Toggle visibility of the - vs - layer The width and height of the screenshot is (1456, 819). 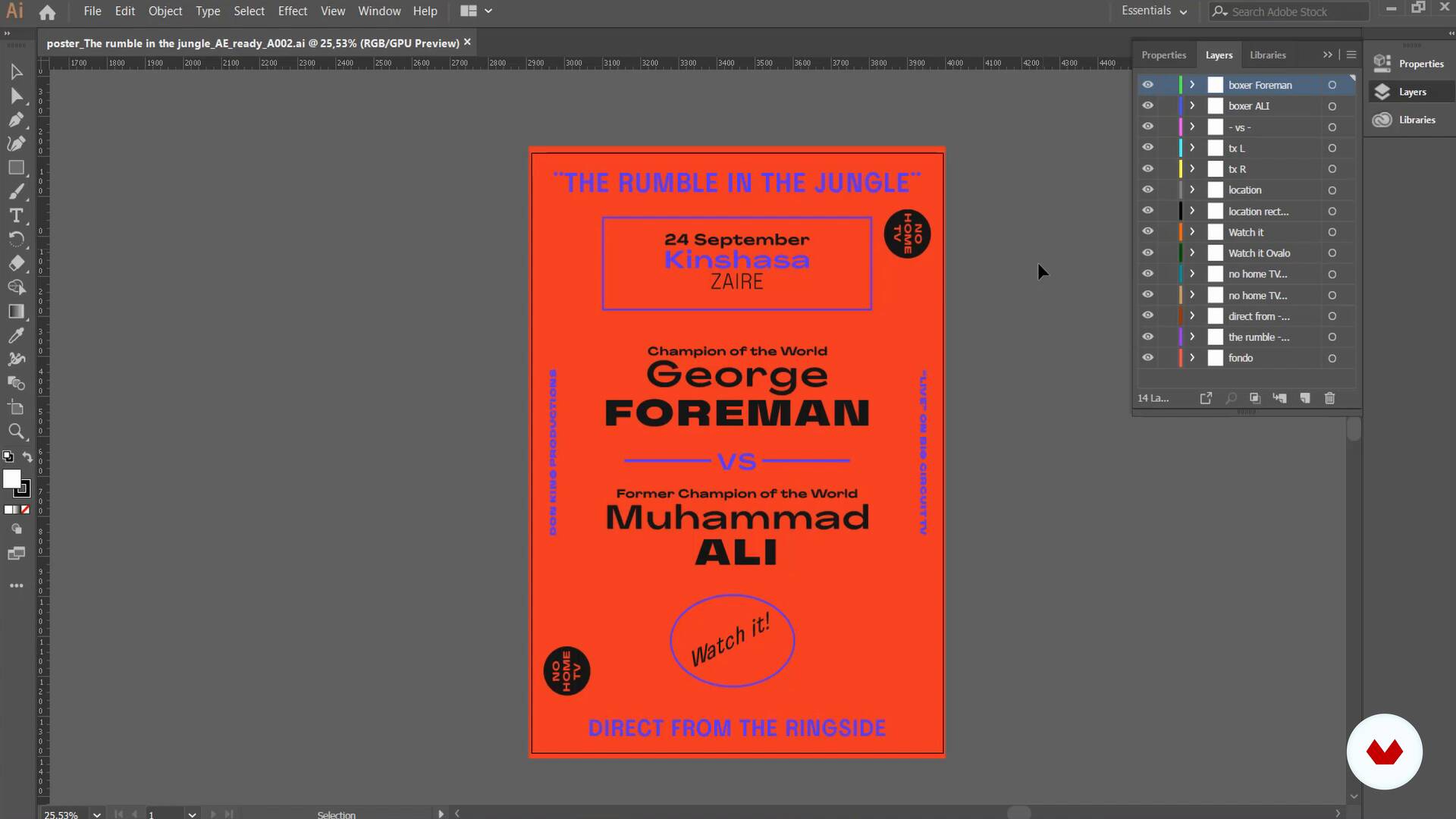coord(1148,127)
